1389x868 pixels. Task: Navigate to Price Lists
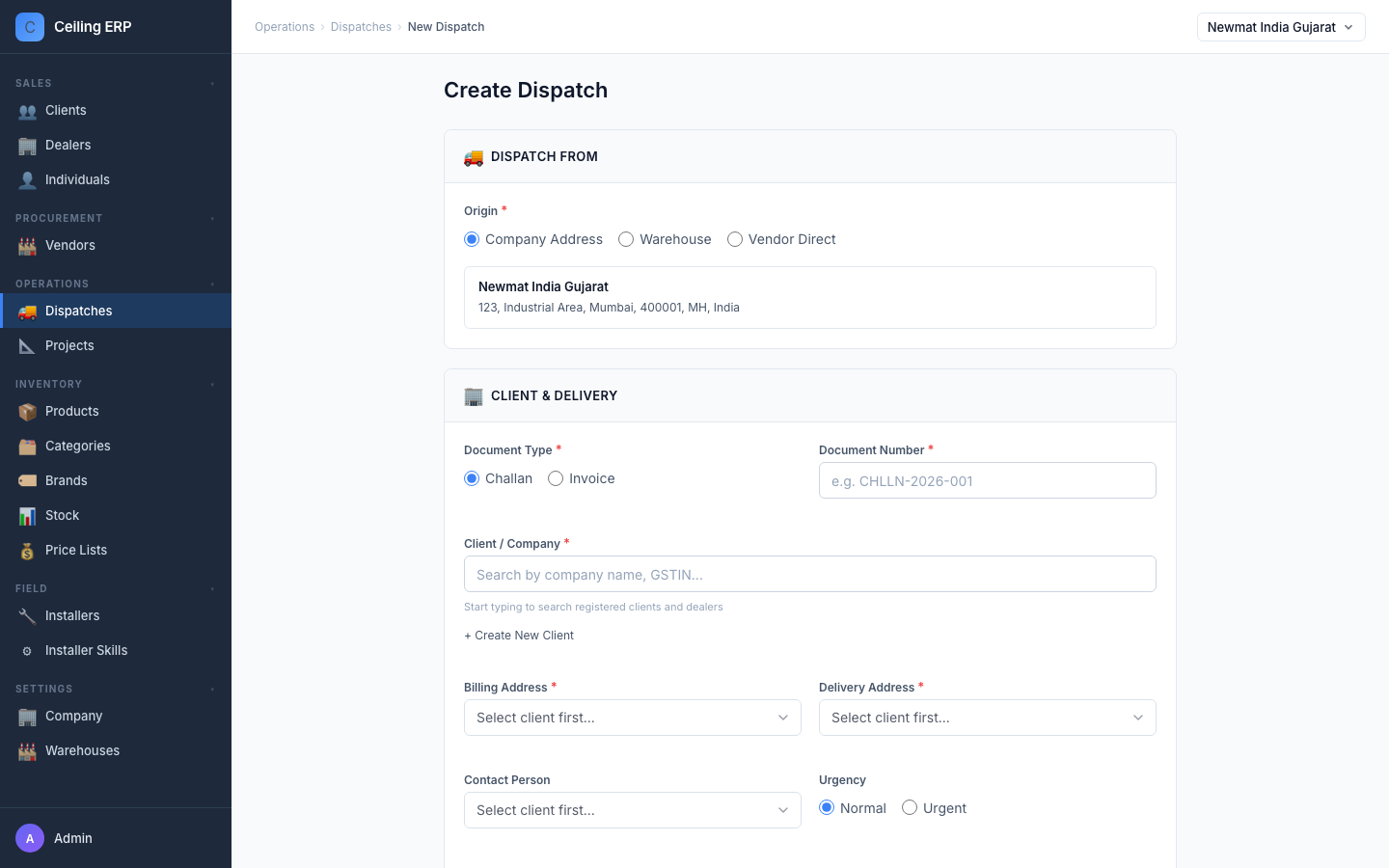pos(116,550)
